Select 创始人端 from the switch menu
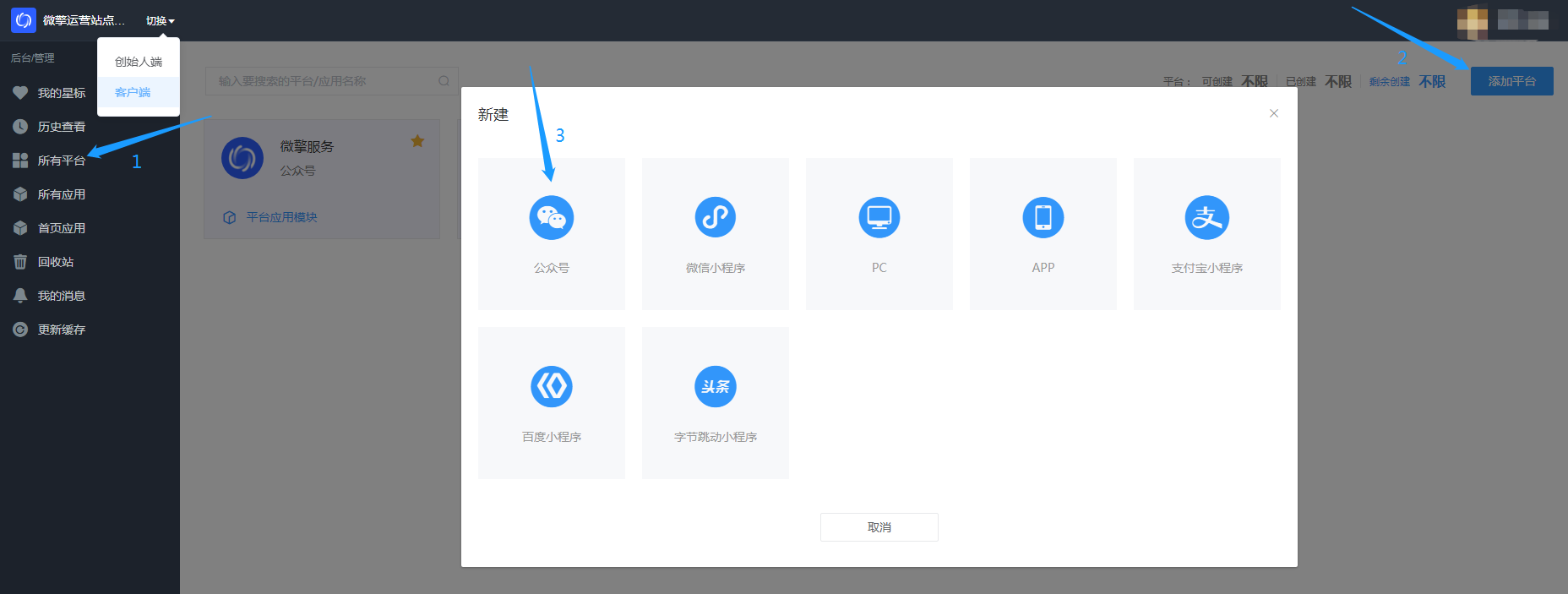Screen dimensions: 1568x594 tap(139, 62)
